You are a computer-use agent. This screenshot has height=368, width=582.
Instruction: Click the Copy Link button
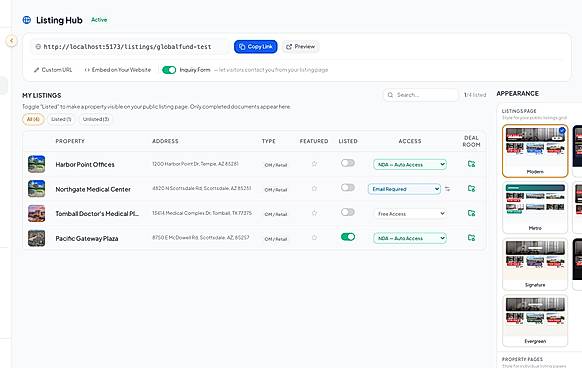click(255, 47)
